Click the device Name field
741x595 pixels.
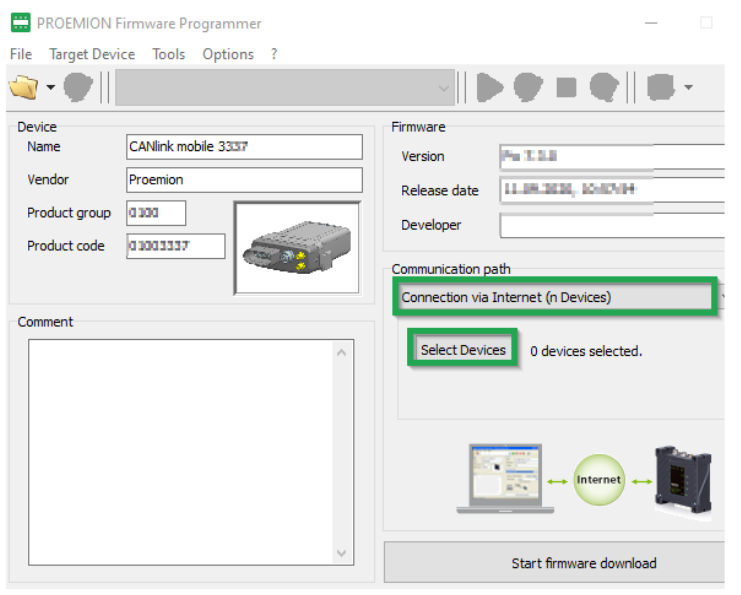[244, 147]
